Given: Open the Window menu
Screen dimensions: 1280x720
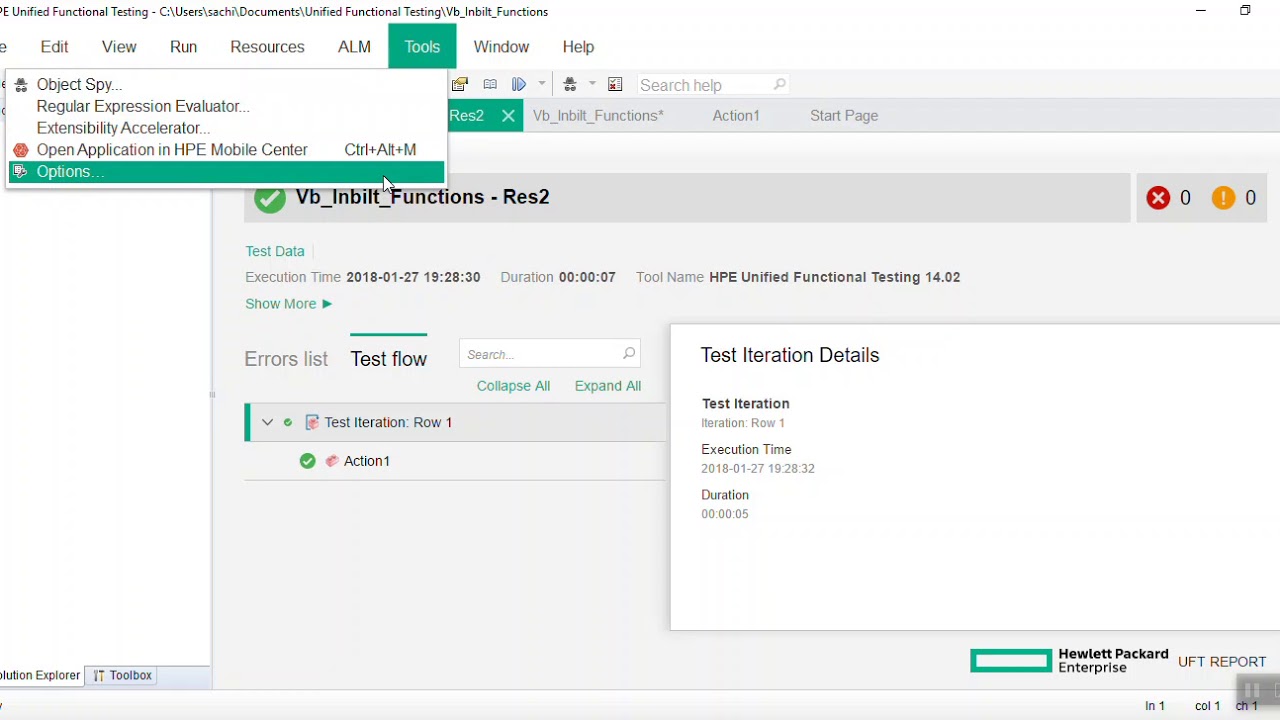Looking at the screenshot, I should coord(501,47).
